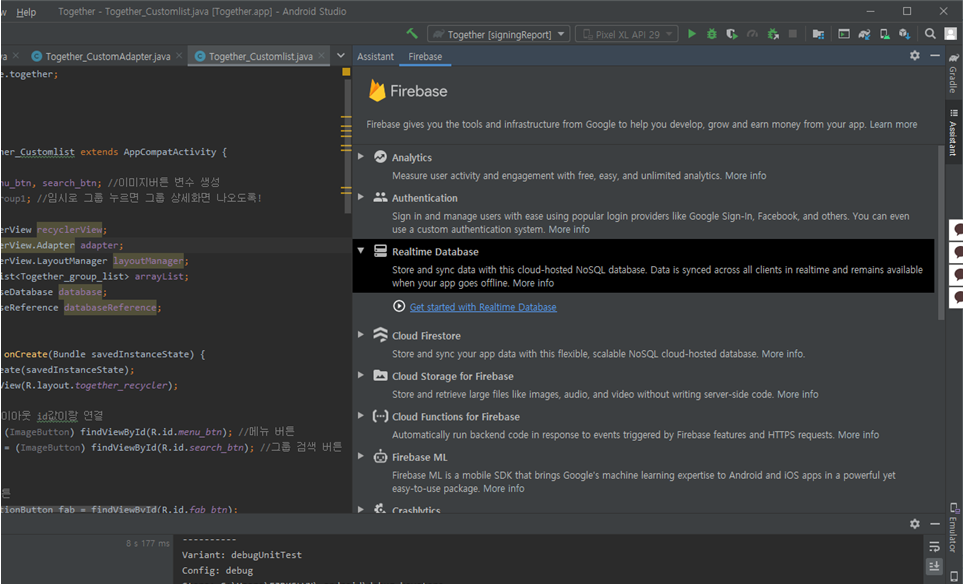Click the Profile app gauge icon
Viewport: 964px width, 585px height.
tap(752, 34)
